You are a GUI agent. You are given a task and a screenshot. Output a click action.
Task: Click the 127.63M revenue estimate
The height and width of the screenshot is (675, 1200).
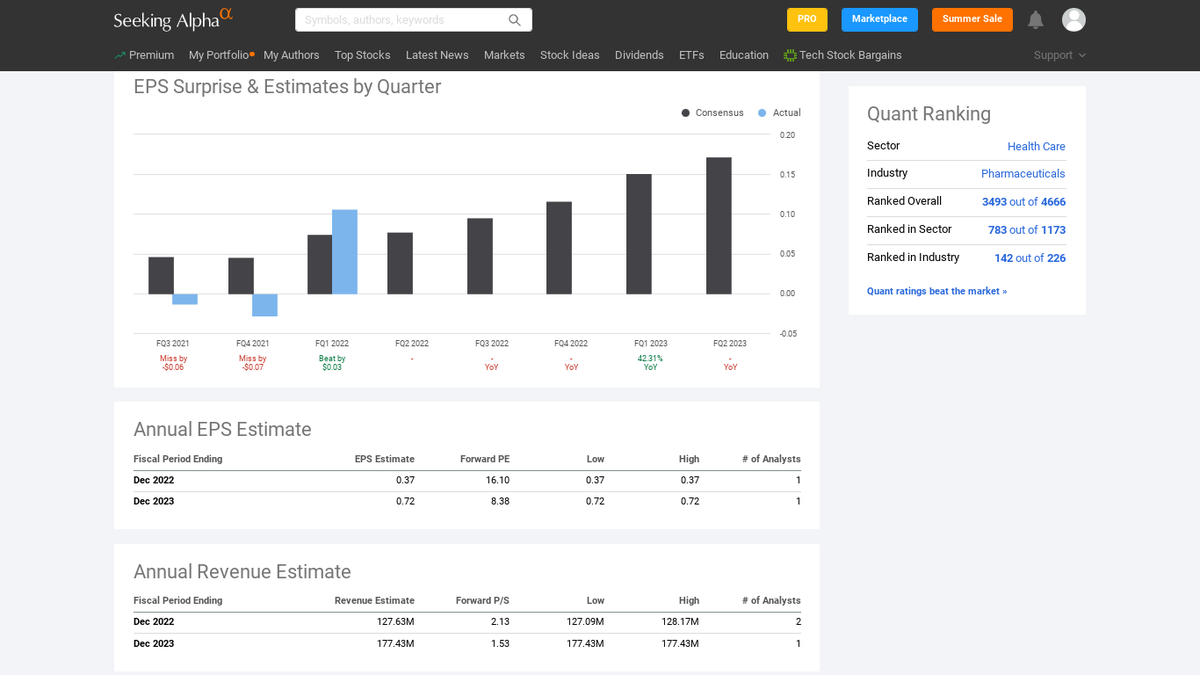pos(394,622)
